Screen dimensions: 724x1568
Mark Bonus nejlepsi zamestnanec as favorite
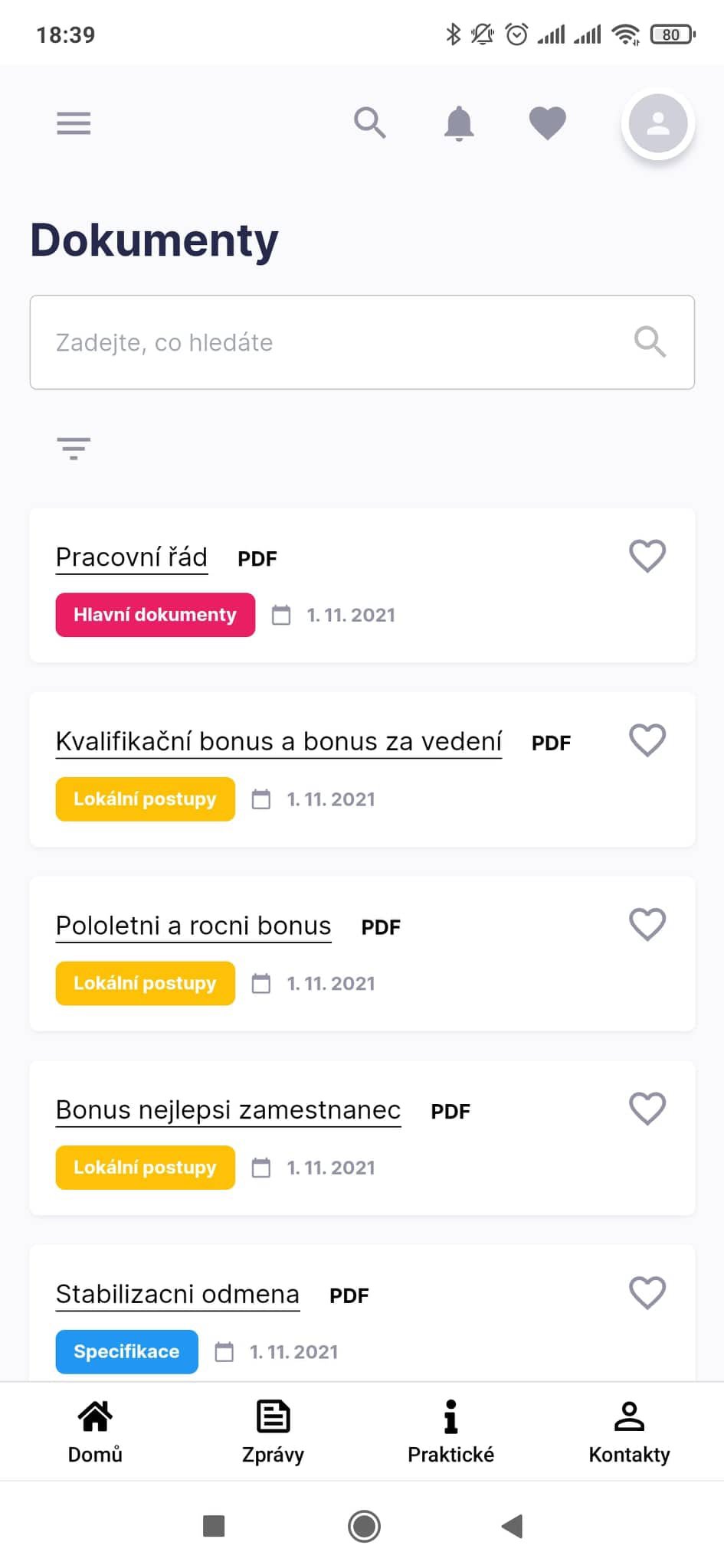click(x=647, y=1109)
